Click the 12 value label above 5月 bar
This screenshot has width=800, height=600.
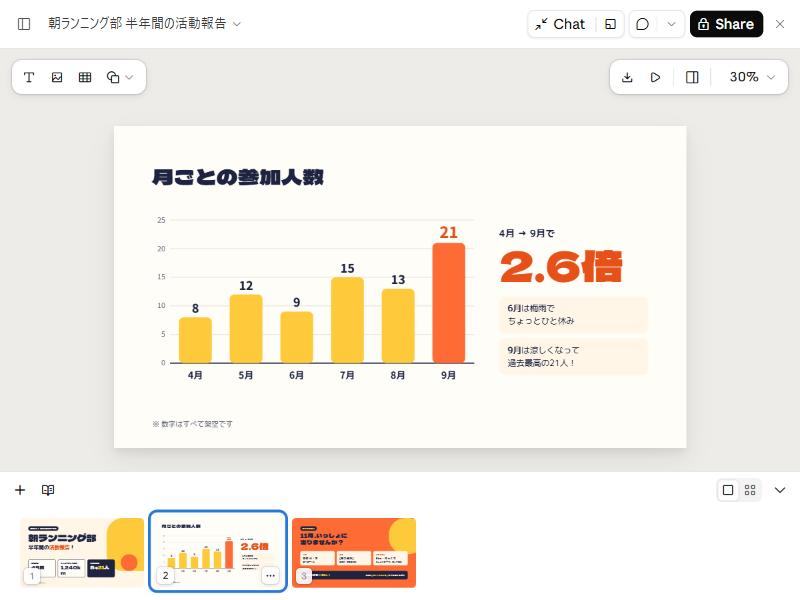[246, 286]
